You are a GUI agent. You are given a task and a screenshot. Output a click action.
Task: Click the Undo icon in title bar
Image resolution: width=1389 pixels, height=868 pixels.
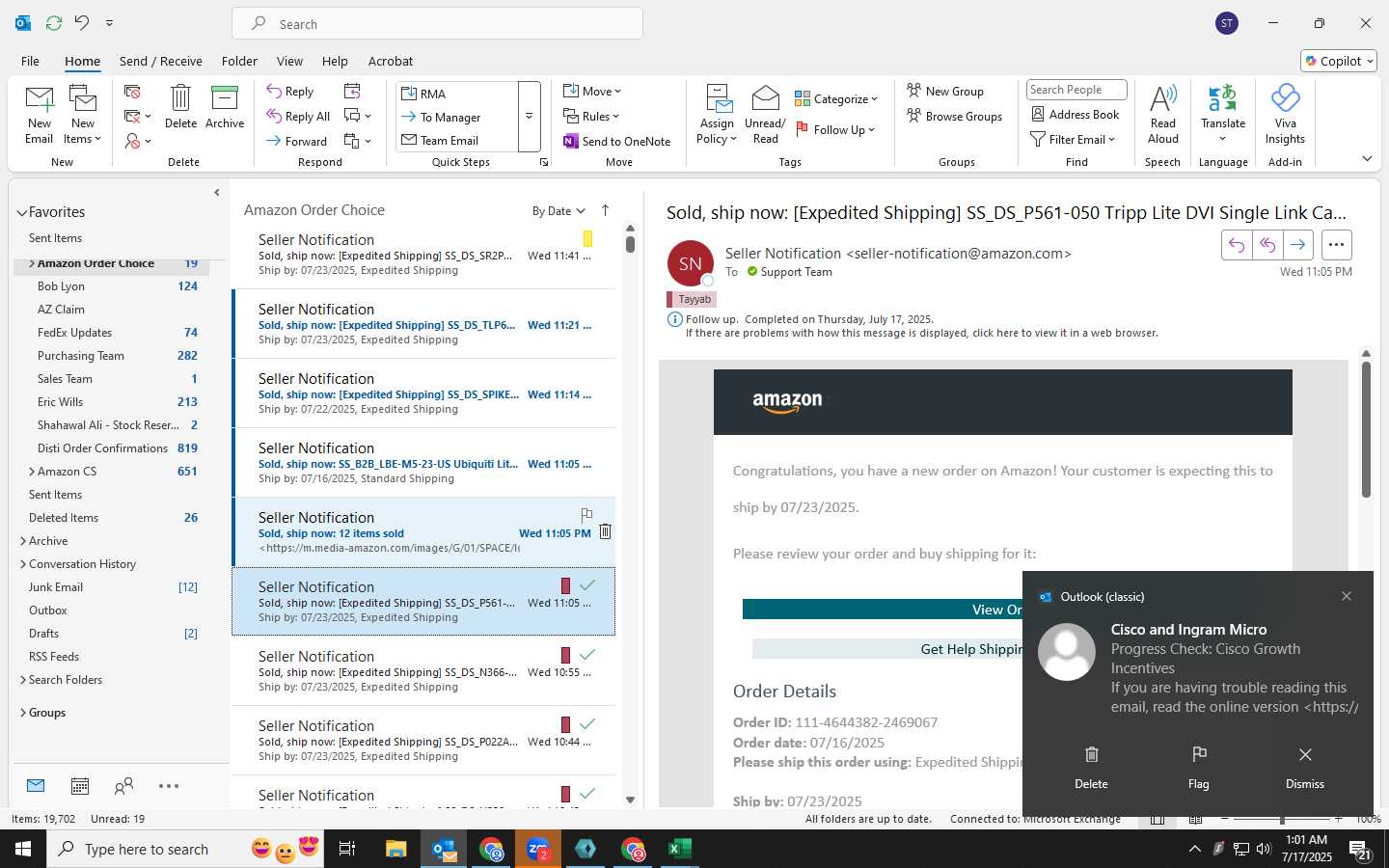pos(82,23)
